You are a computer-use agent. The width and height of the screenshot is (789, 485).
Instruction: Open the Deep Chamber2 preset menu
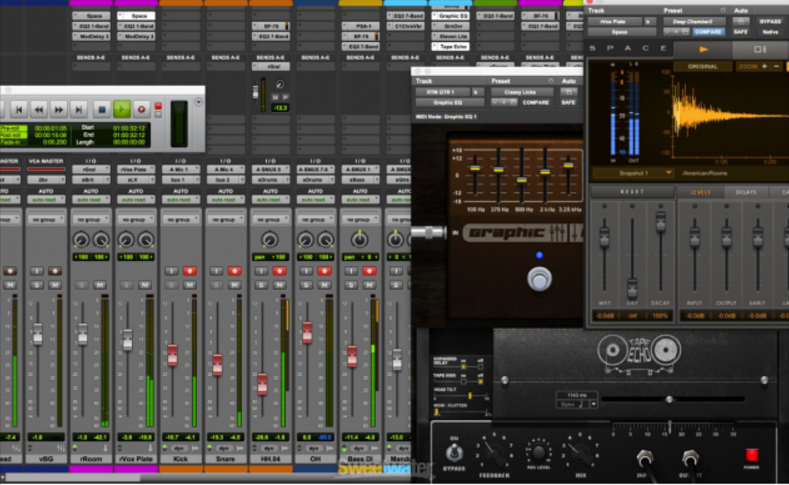click(x=693, y=22)
